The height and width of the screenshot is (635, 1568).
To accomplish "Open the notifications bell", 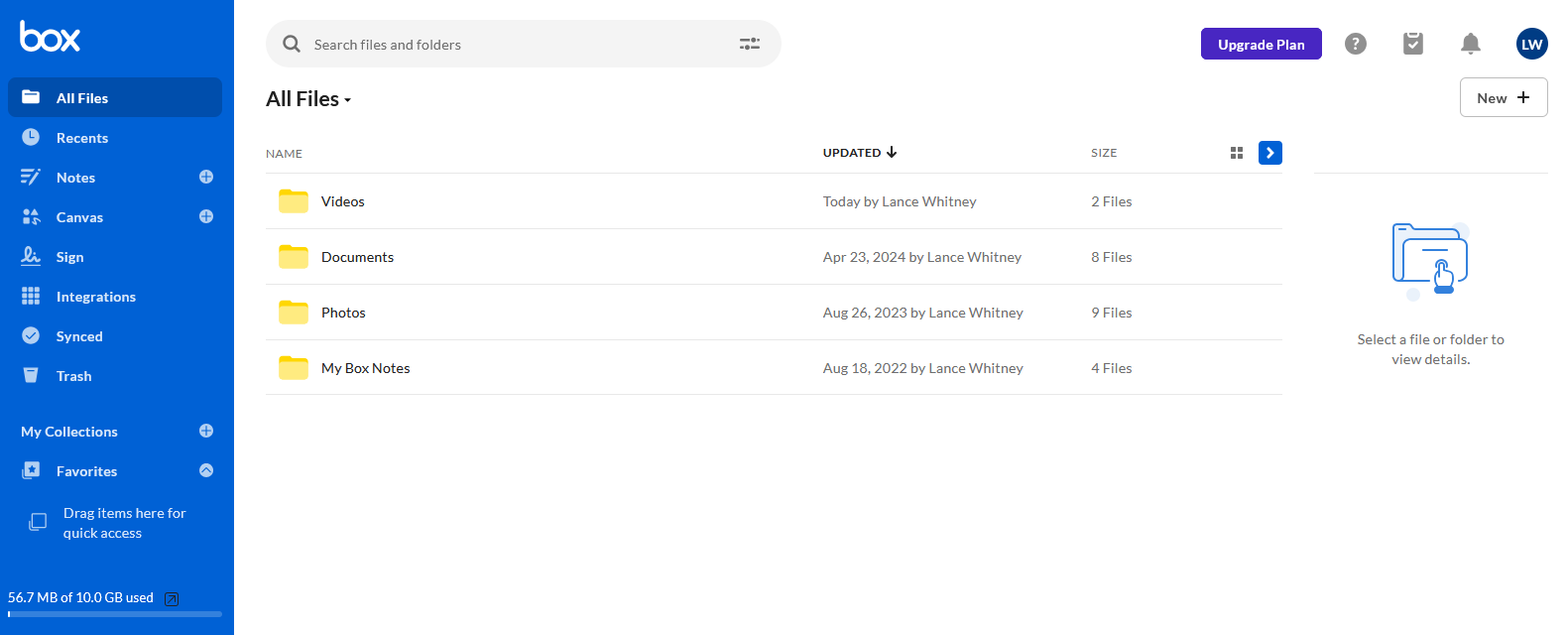I will (x=1471, y=44).
